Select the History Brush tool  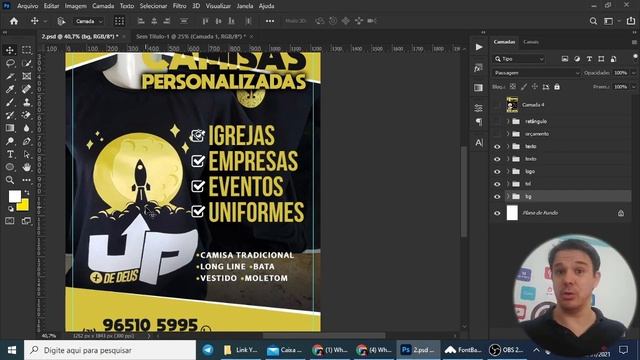[x=10, y=116]
